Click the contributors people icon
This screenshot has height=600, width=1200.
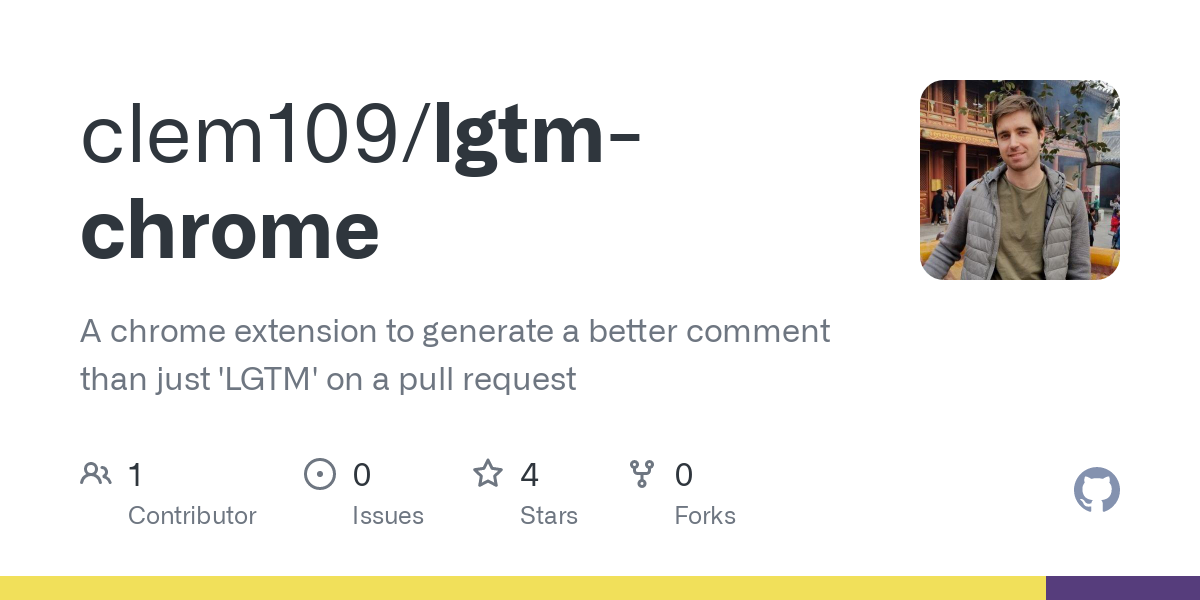point(96,474)
